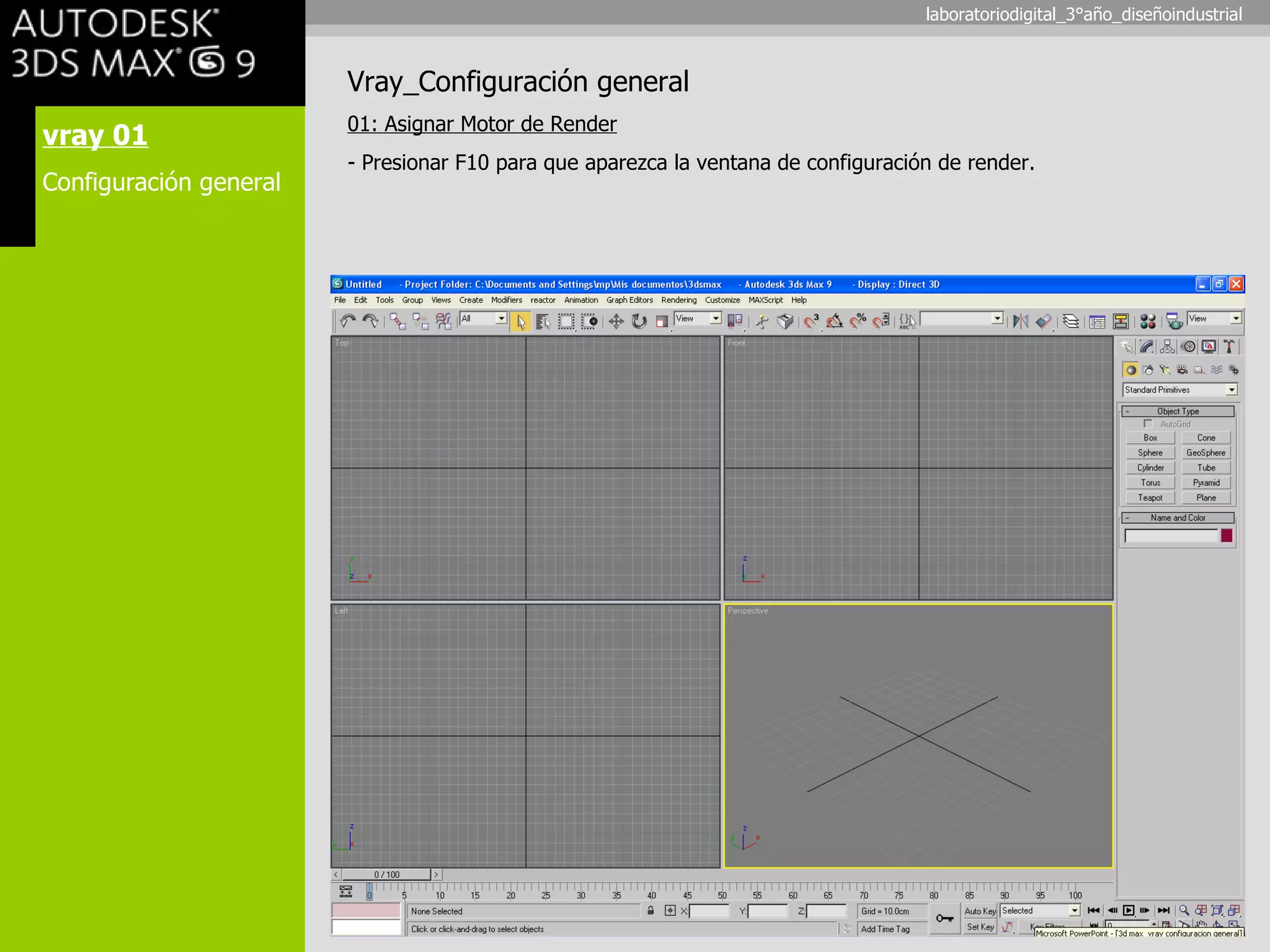1270x952 pixels.
Task: Open the Layer Manager icon
Action: click(1071, 321)
